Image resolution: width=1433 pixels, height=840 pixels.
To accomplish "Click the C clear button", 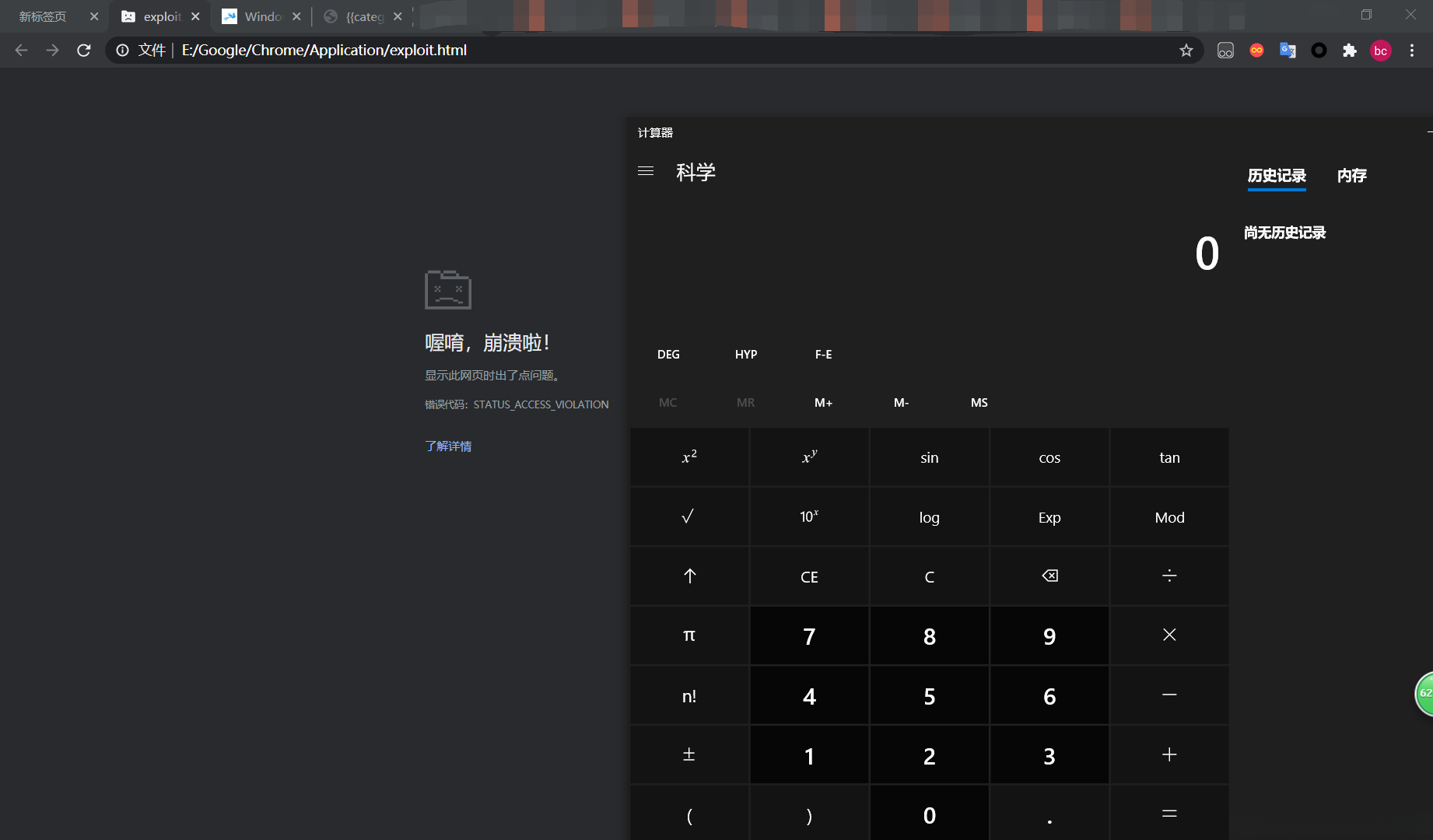I will [929, 576].
